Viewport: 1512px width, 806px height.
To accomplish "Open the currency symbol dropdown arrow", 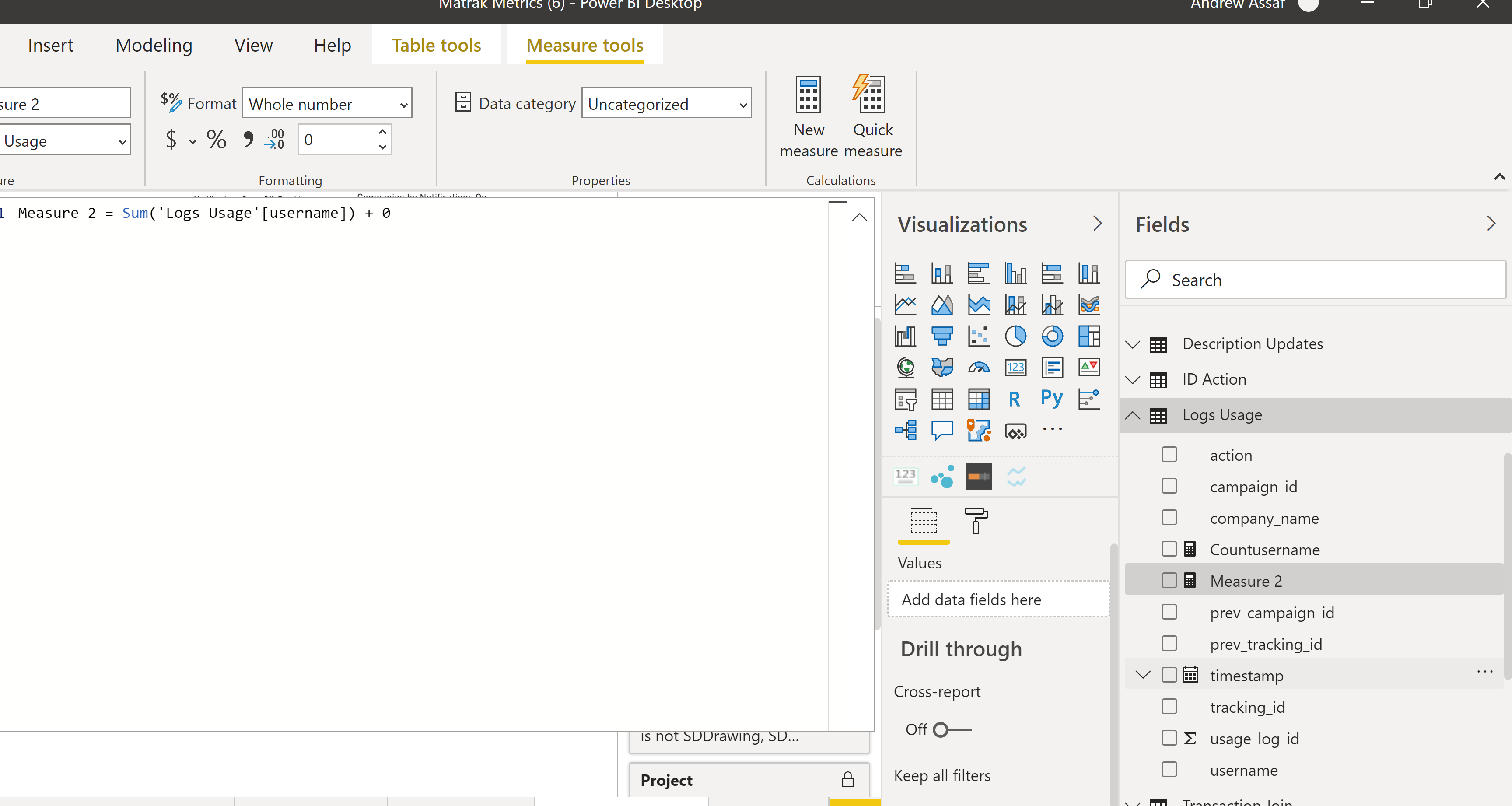I will [x=192, y=141].
